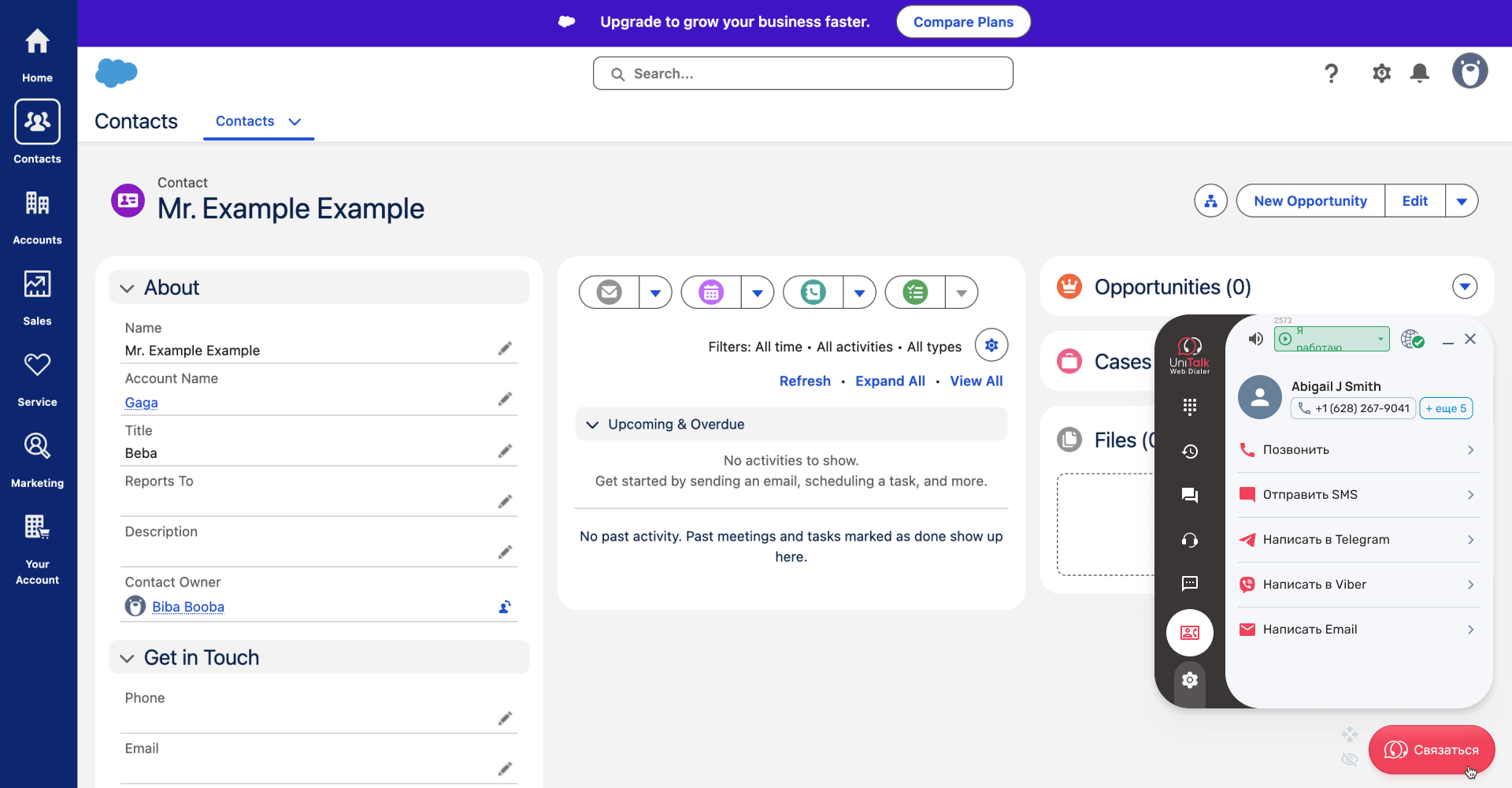
Task: Open the Contacts tab dropdown
Action: [295, 121]
